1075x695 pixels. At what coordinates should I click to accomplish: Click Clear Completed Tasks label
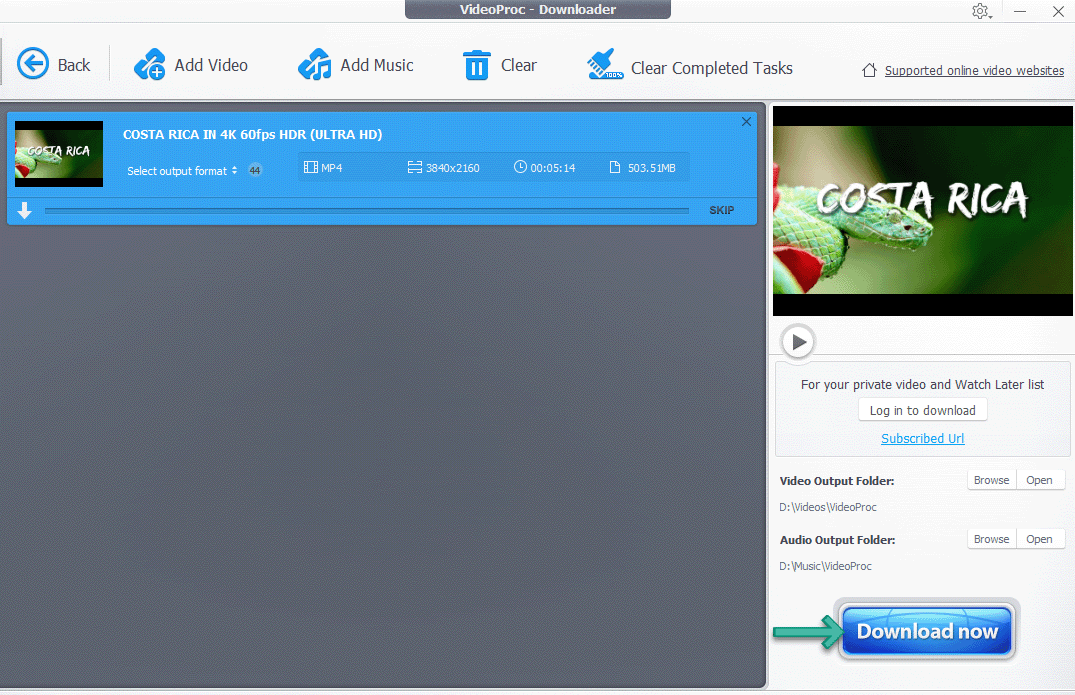(712, 69)
